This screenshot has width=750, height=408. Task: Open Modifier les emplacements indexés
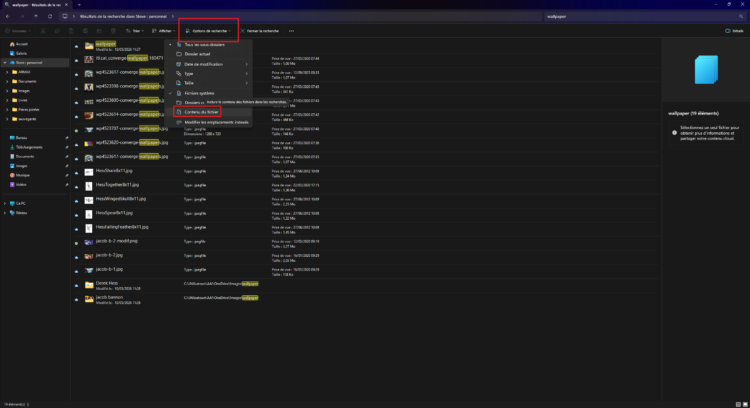click(216, 122)
